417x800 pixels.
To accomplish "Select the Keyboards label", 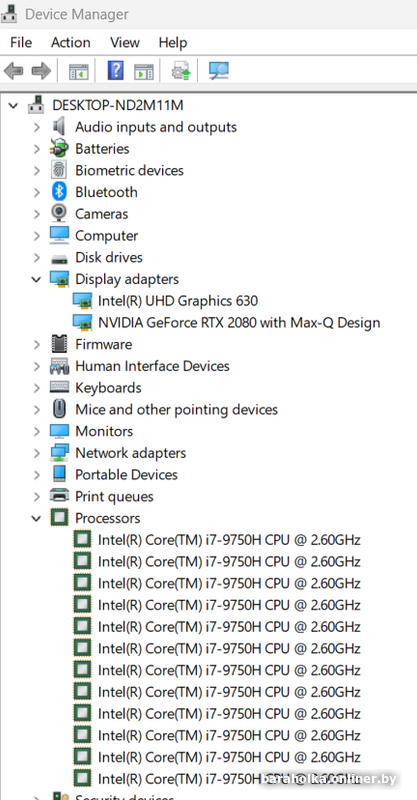I will (108, 388).
